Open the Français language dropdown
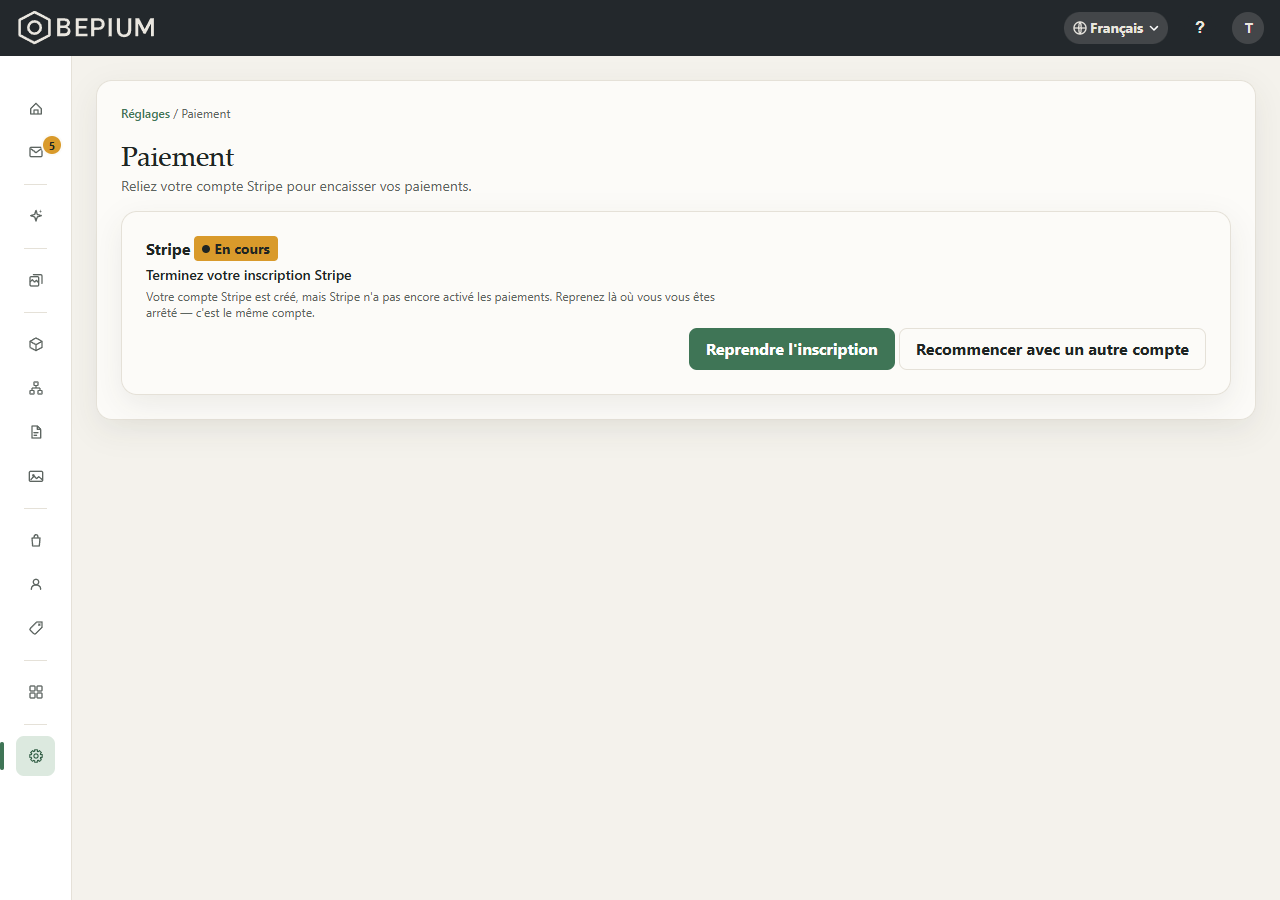The image size is (1280, 900). click(x=1116, y=28)
